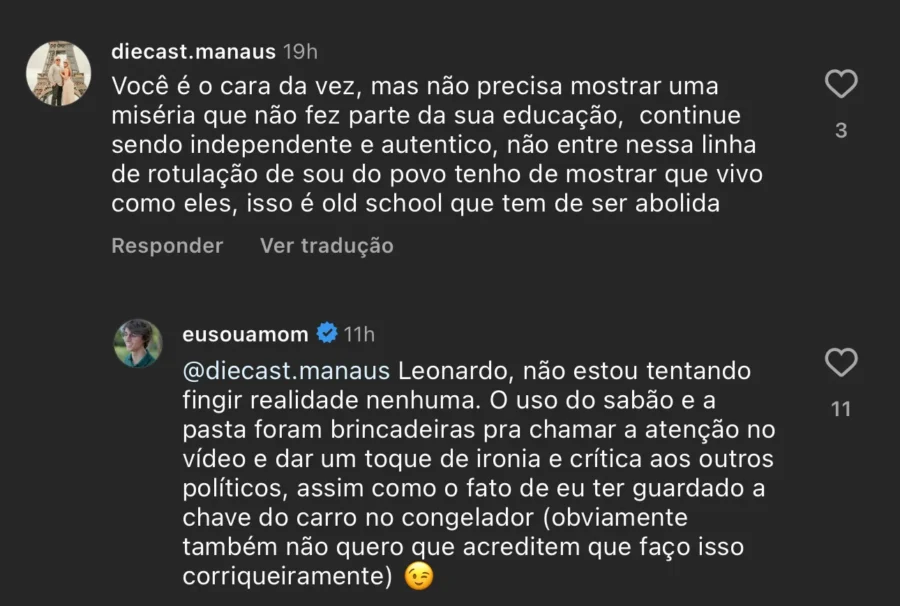The height and width of the screenshot is (606, 900).
Task: Open the diecast.manaus profile picture
Action: click(x=55, y=74)
